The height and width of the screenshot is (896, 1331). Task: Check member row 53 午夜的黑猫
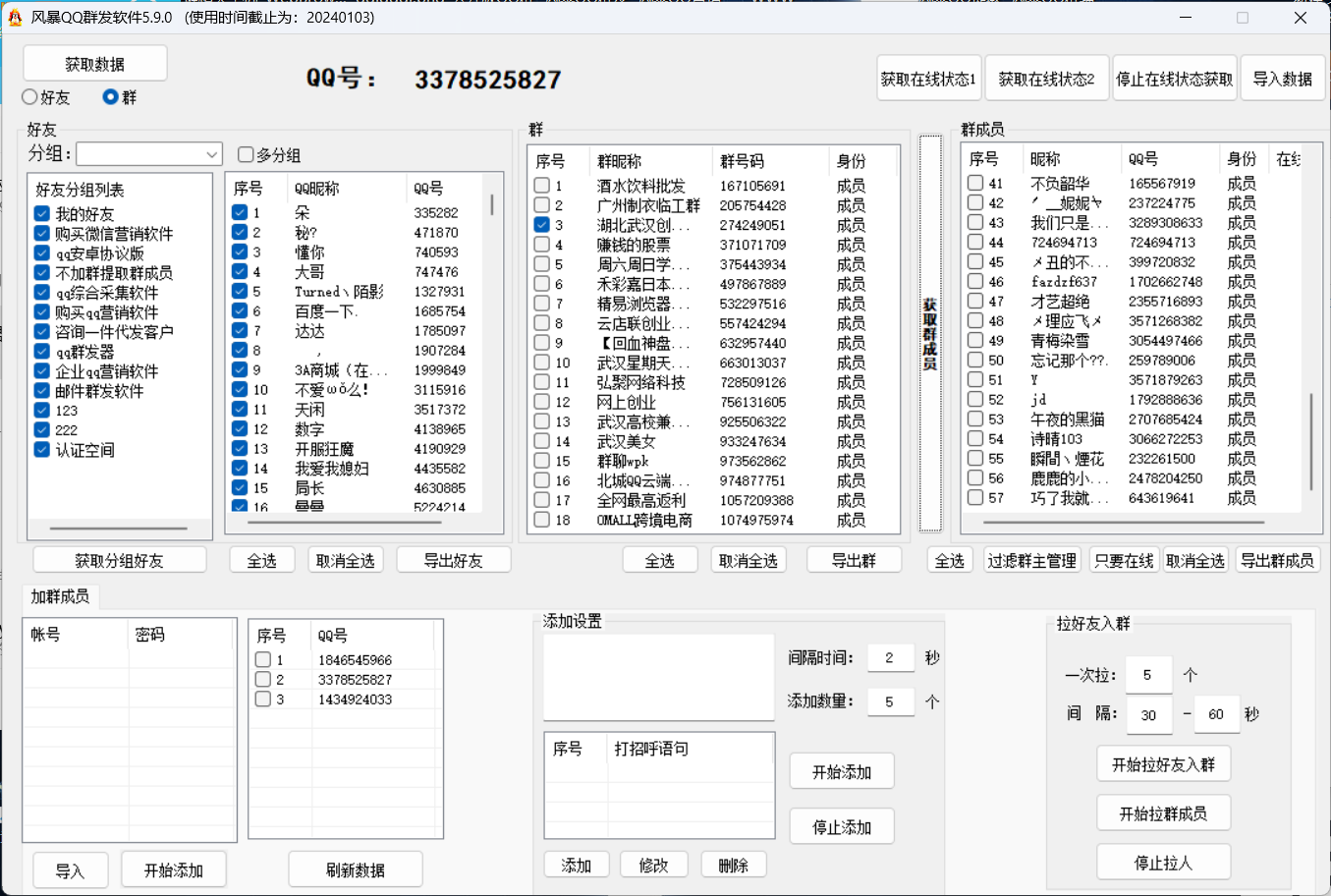click(975, 419)
